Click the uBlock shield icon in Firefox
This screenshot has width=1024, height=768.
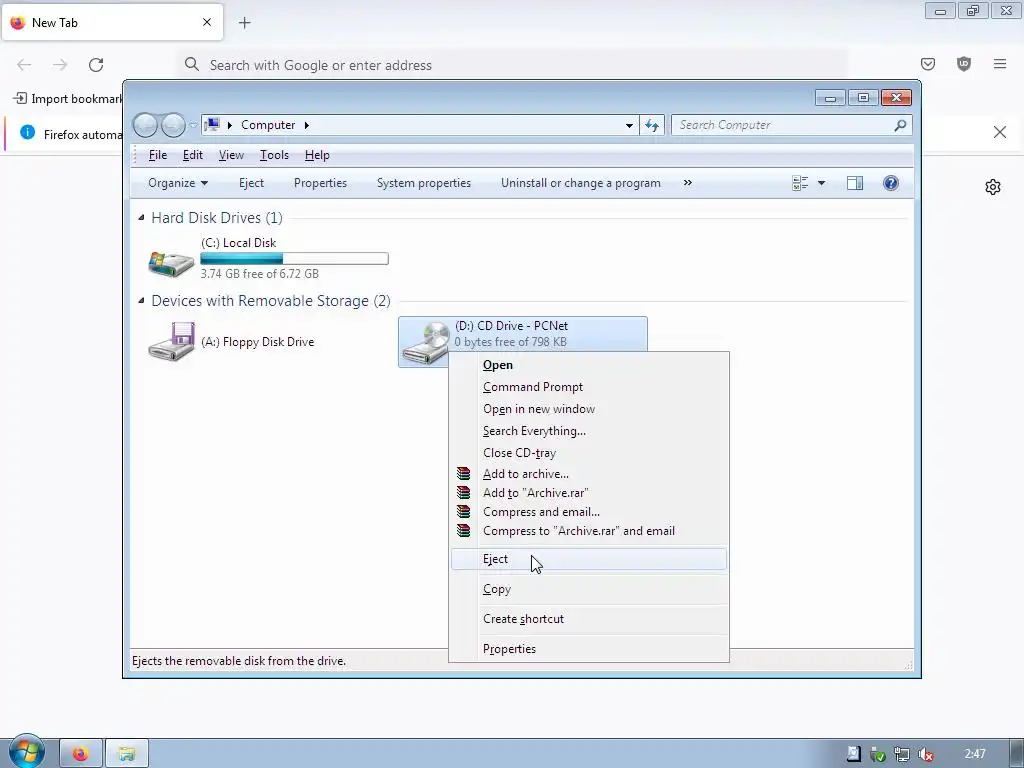coord(964,64)
